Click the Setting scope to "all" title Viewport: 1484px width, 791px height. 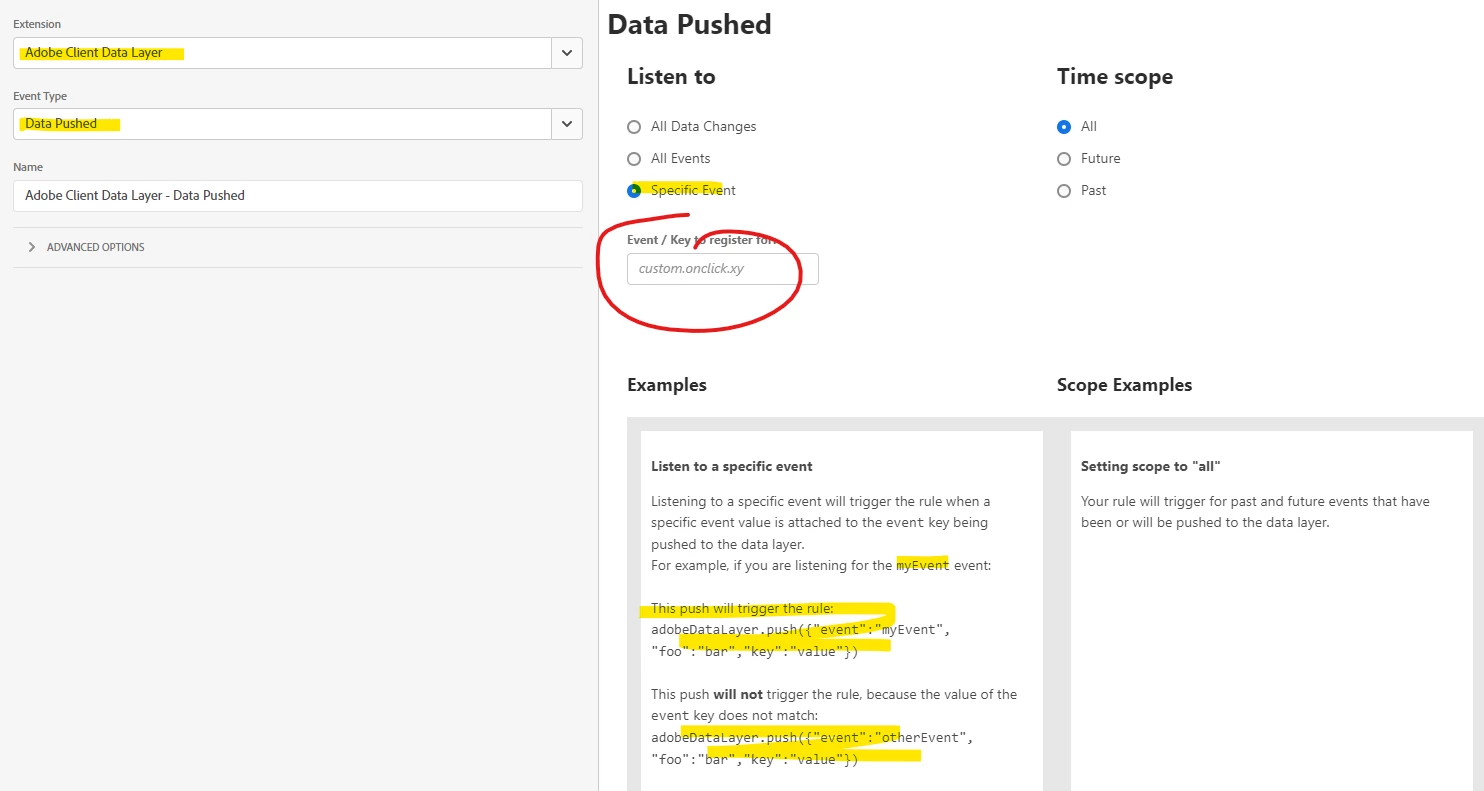(x=1151, y=466)
